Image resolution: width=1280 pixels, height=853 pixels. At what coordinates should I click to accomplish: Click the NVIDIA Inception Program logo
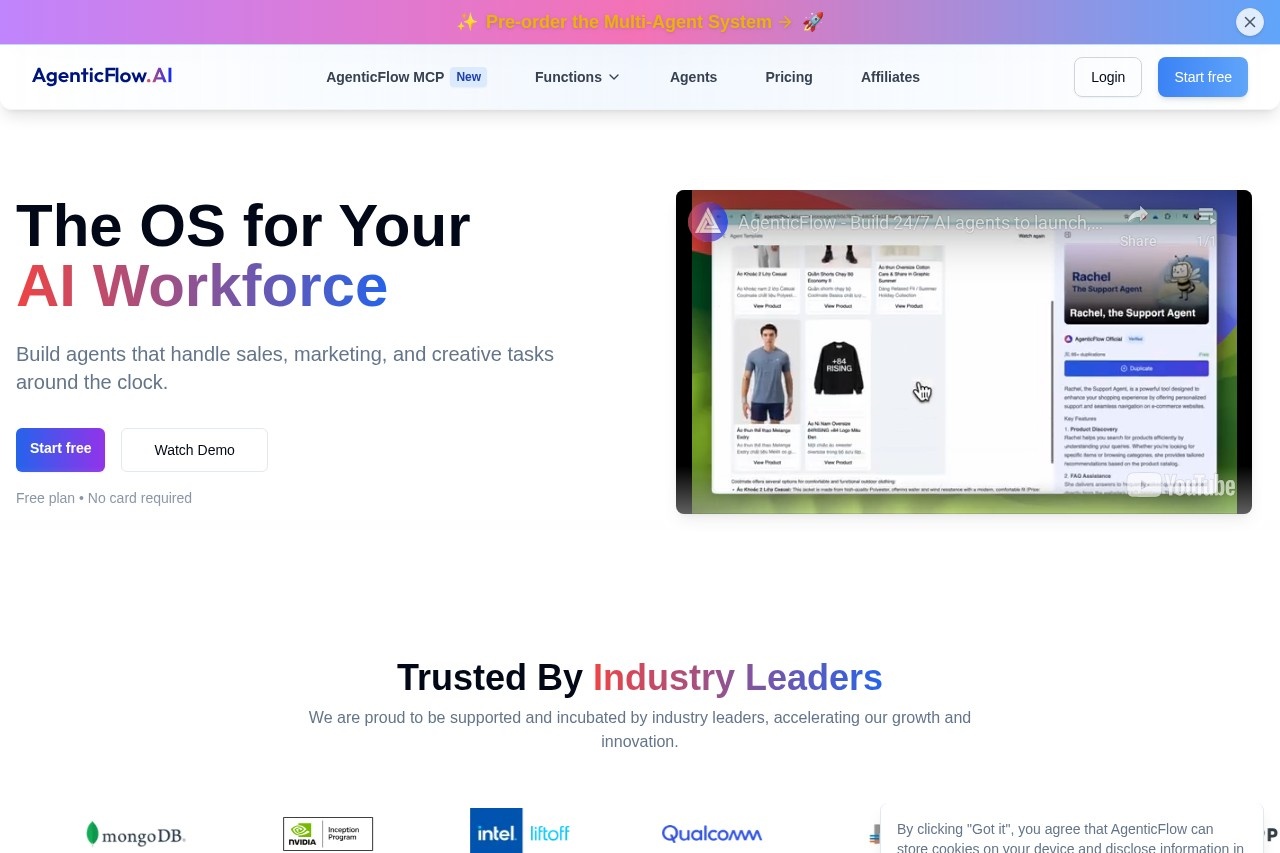point(328,833)
